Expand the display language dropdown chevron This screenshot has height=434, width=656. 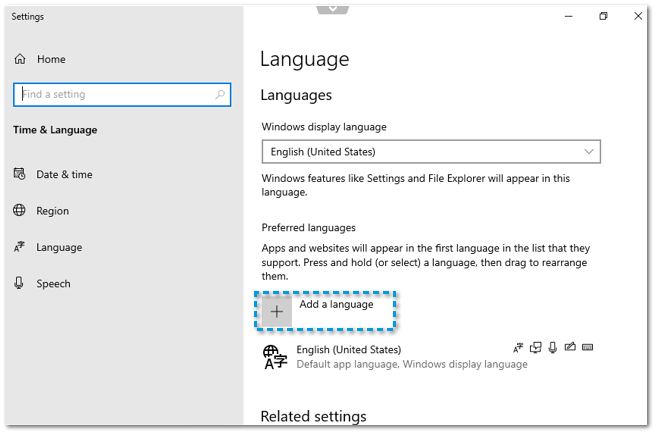click(588, 152)
